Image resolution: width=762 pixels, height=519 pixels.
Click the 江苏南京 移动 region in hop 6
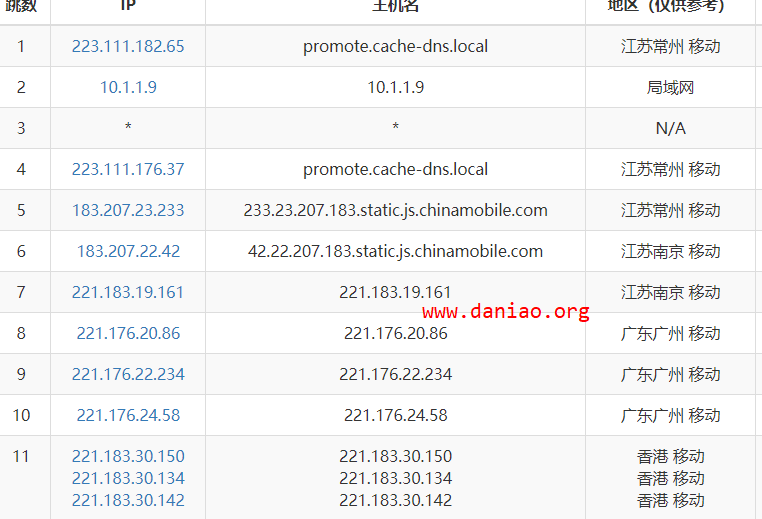pyautogui.click(x=670, y=251)
